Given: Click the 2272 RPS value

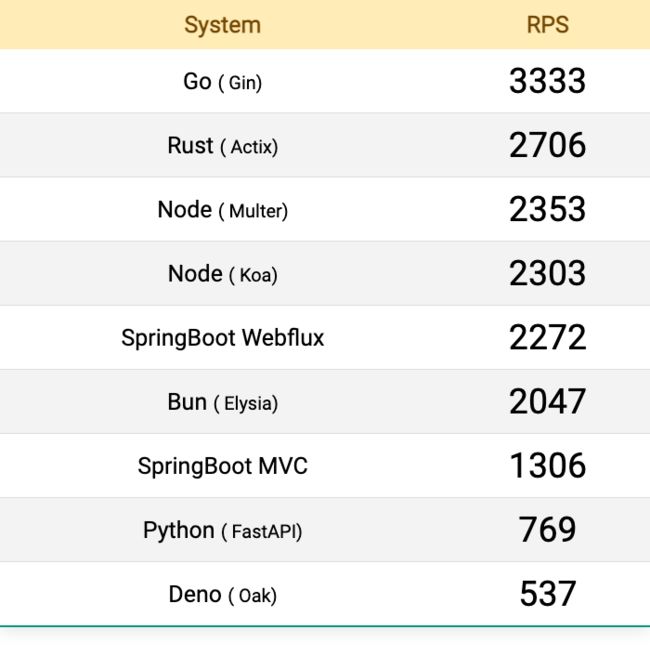Looking at the screenshot, I should [x=548, y=337].
